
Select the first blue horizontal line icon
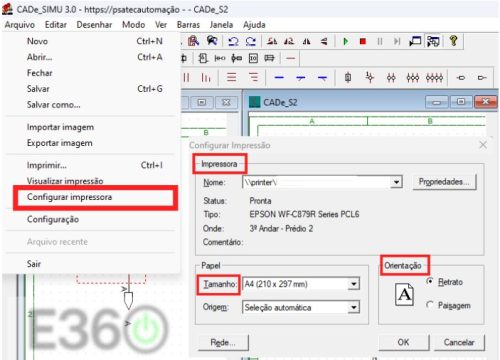279,78
